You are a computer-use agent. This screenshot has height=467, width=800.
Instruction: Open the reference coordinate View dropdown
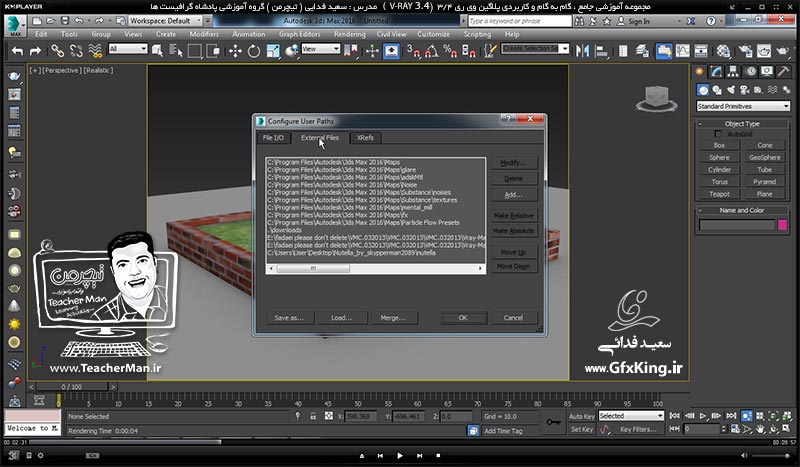pos(320,49)
